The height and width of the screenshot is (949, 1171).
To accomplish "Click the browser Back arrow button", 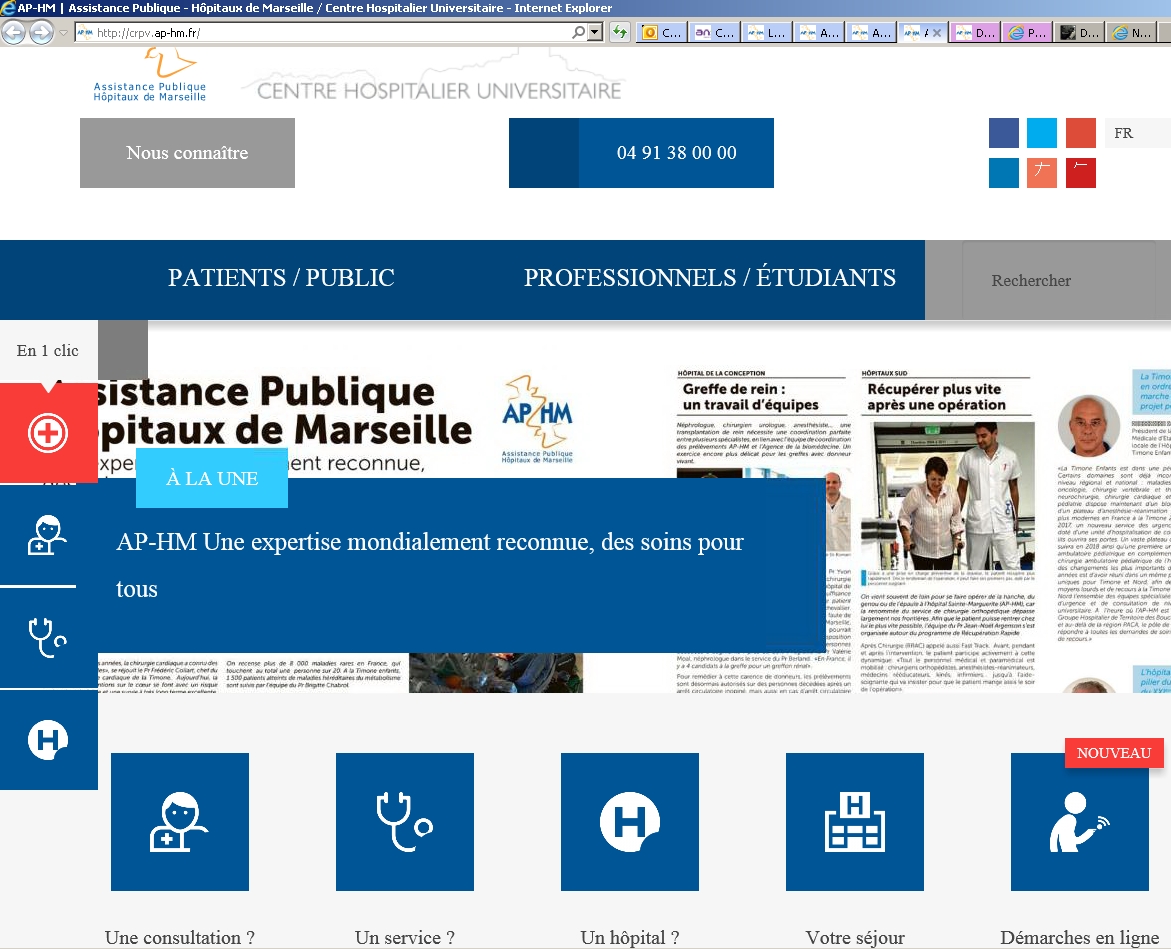I will tap(14, 32).
